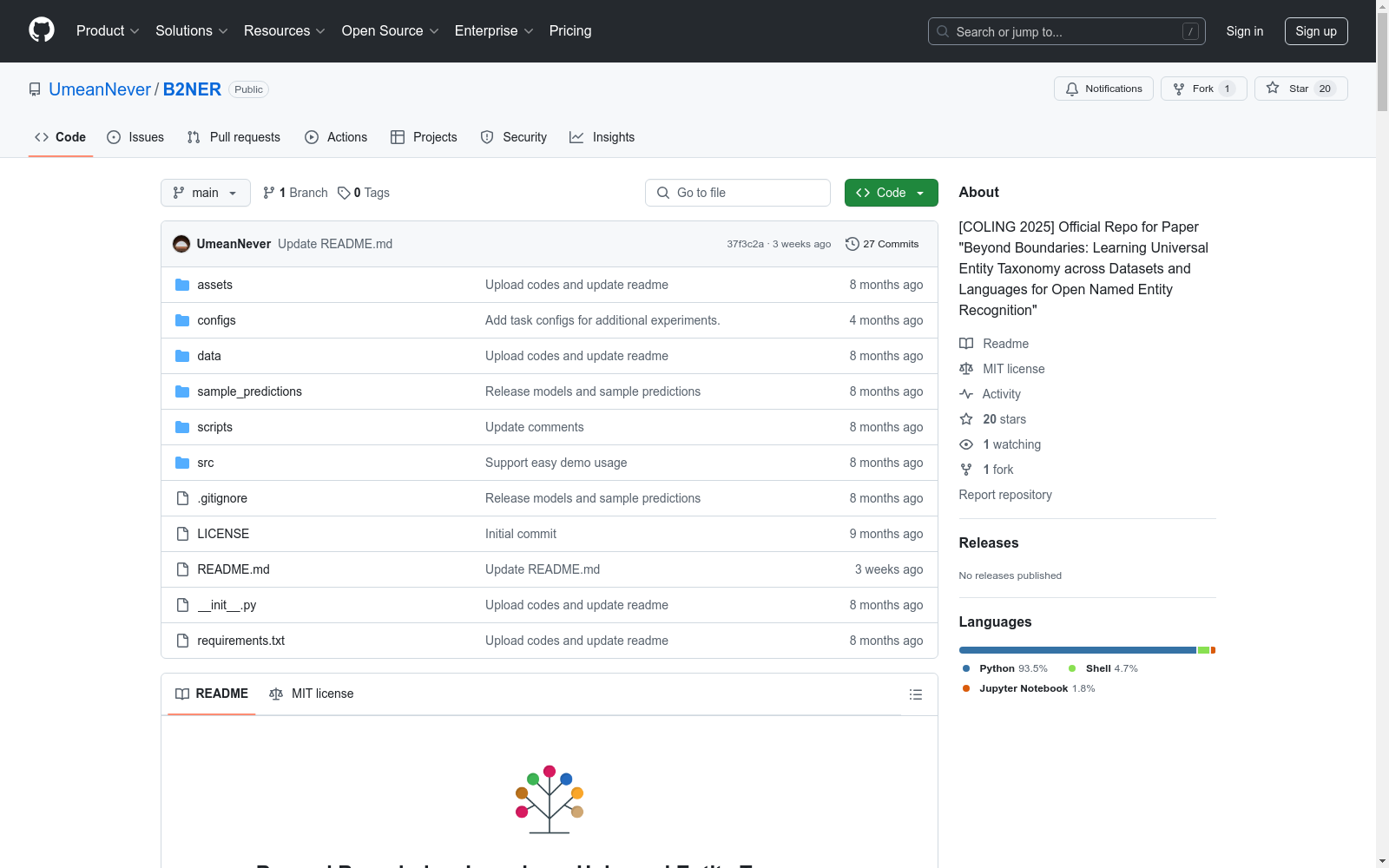Image resolution: width=1389 pixels, height=868 pixels.
Task: Open the Pricing link
Action: click(570, 31)
